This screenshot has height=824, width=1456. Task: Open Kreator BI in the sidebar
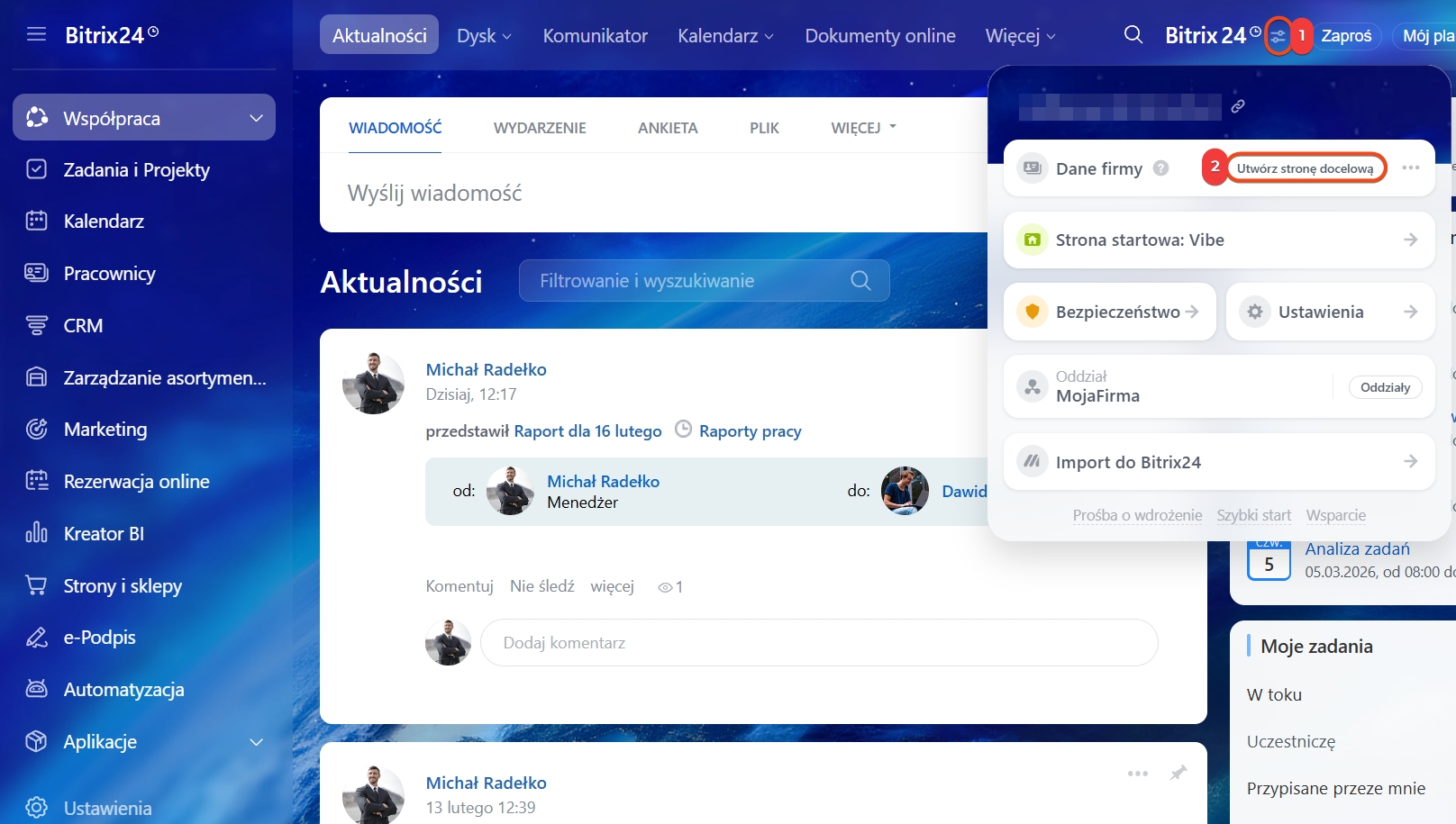pyautogui.click(x=104, y=534)
